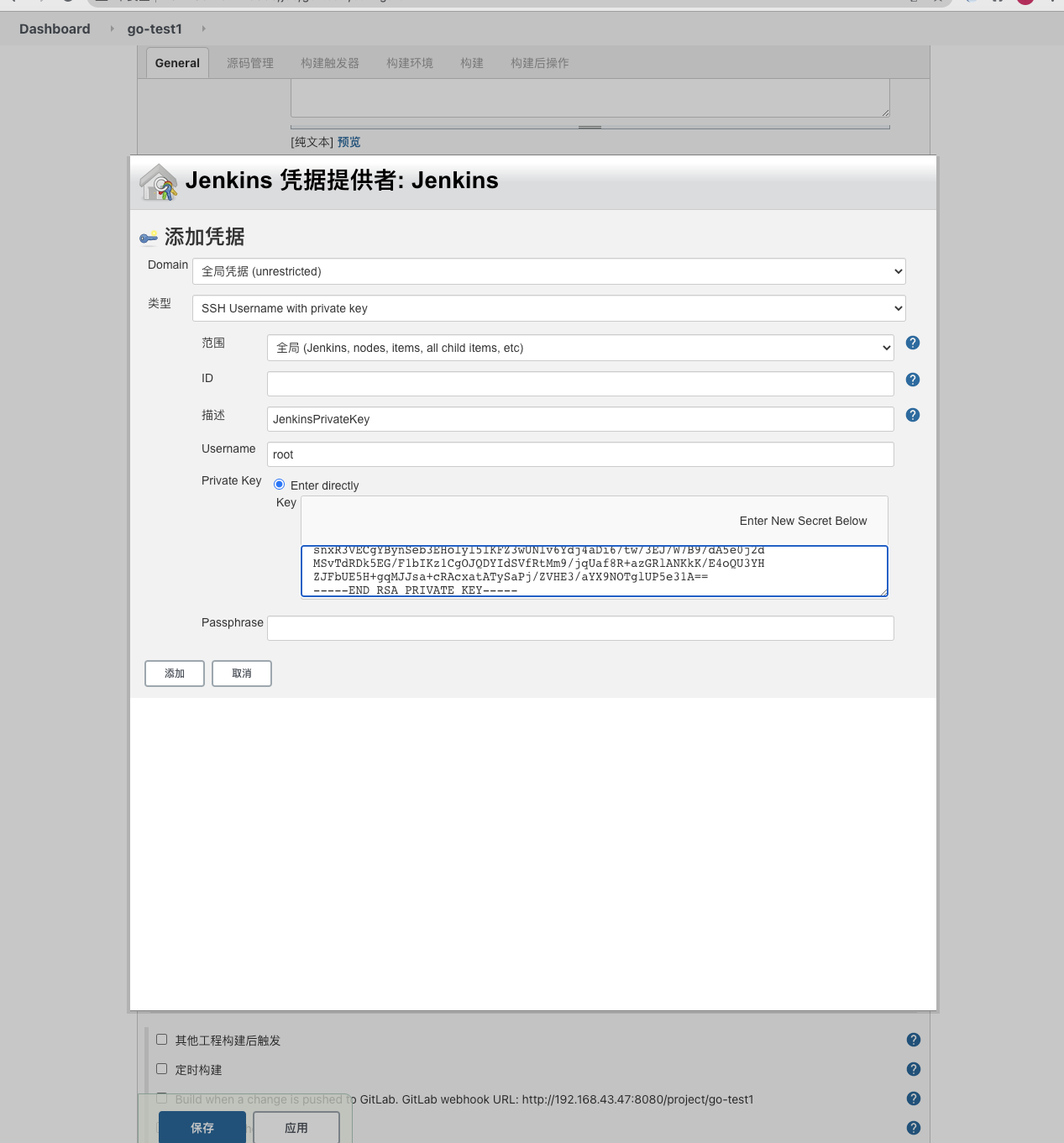Switch to the 构建后操作 tab
Viewport: 1064px width, 1143px height.
[x=540, y=63]
